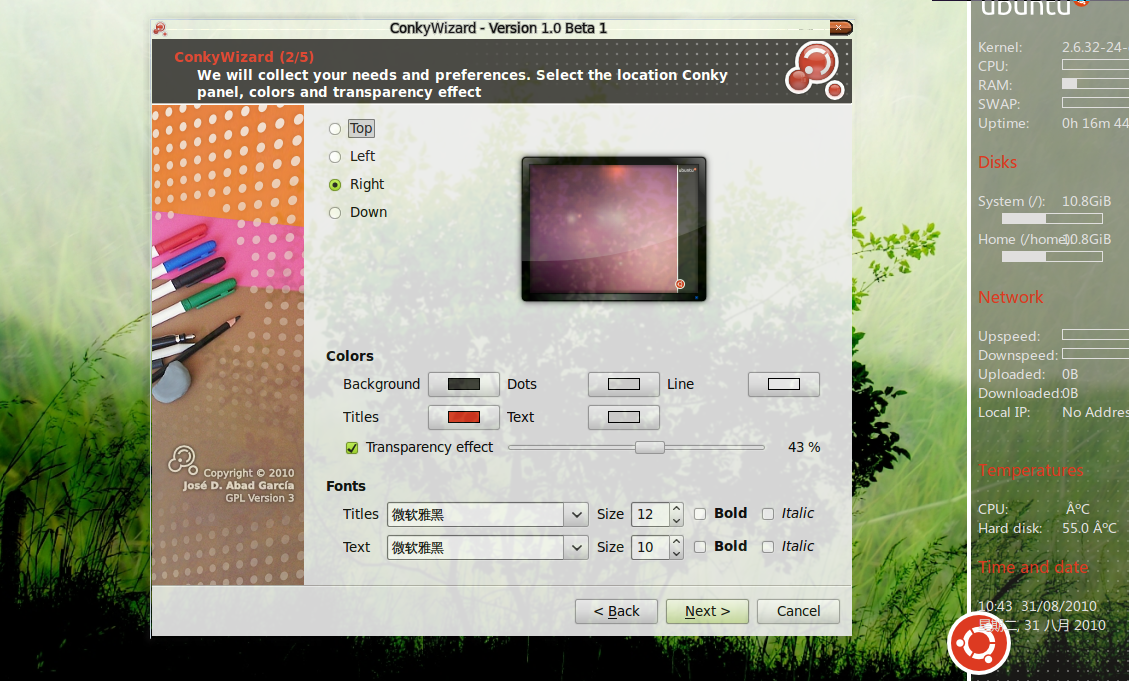Open the Dots color picker
This screenshot has height=681, width=1129.
pos(624,384)
